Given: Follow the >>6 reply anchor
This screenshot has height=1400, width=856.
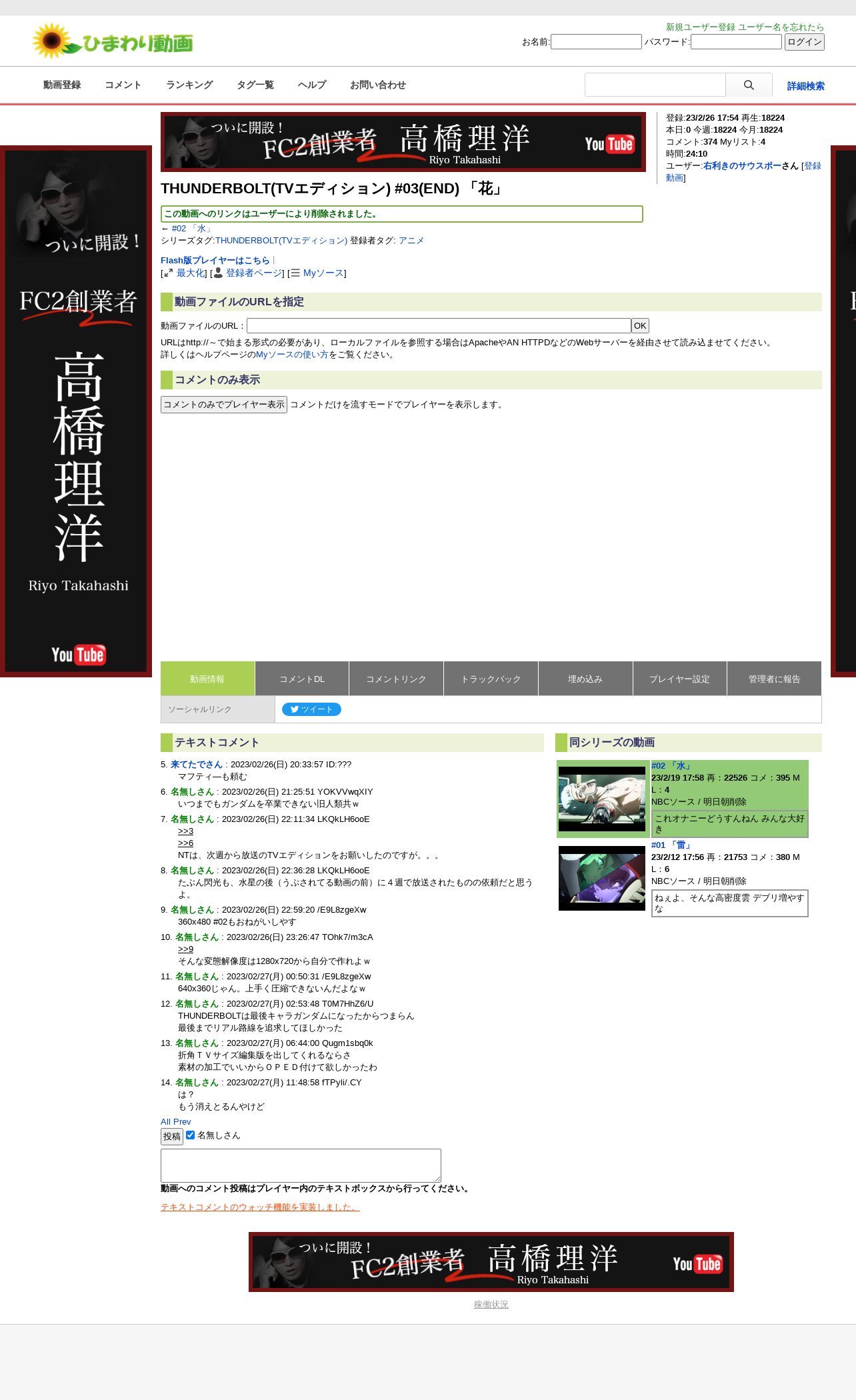Looking at the screenshot, I should coord(185,843).
